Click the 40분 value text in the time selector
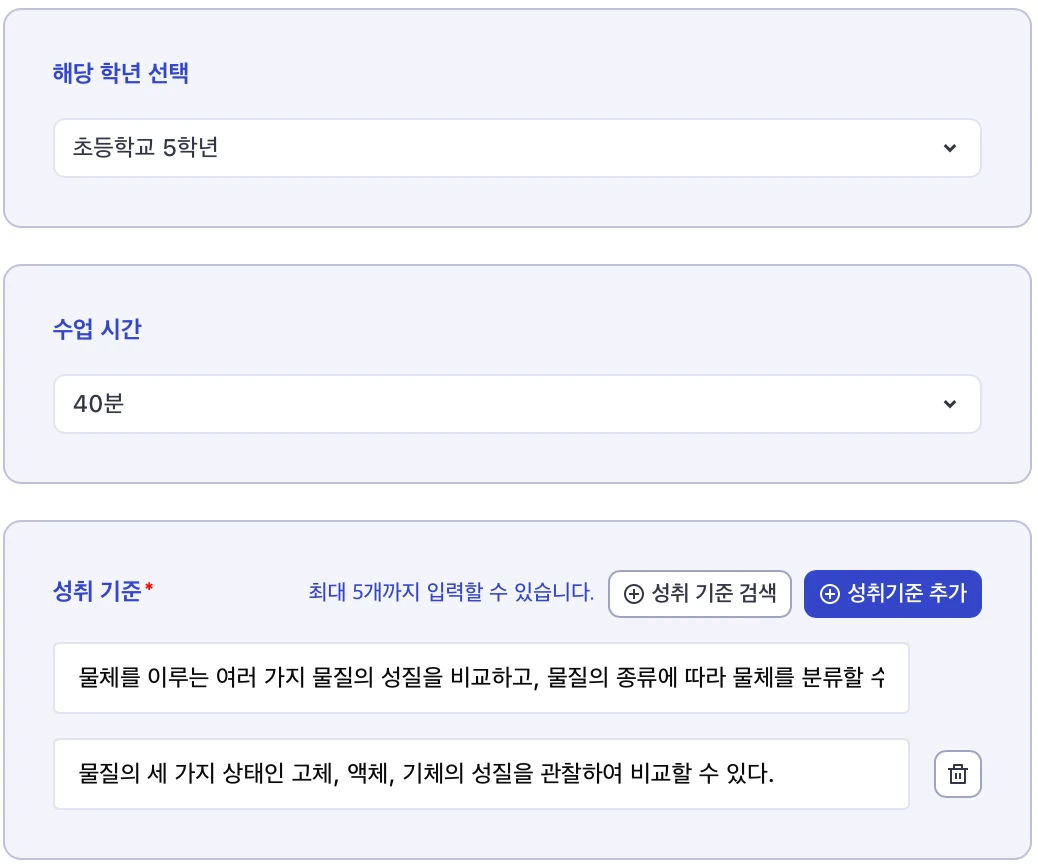The height and width of the screenshot is (864, 1038). 98,403
